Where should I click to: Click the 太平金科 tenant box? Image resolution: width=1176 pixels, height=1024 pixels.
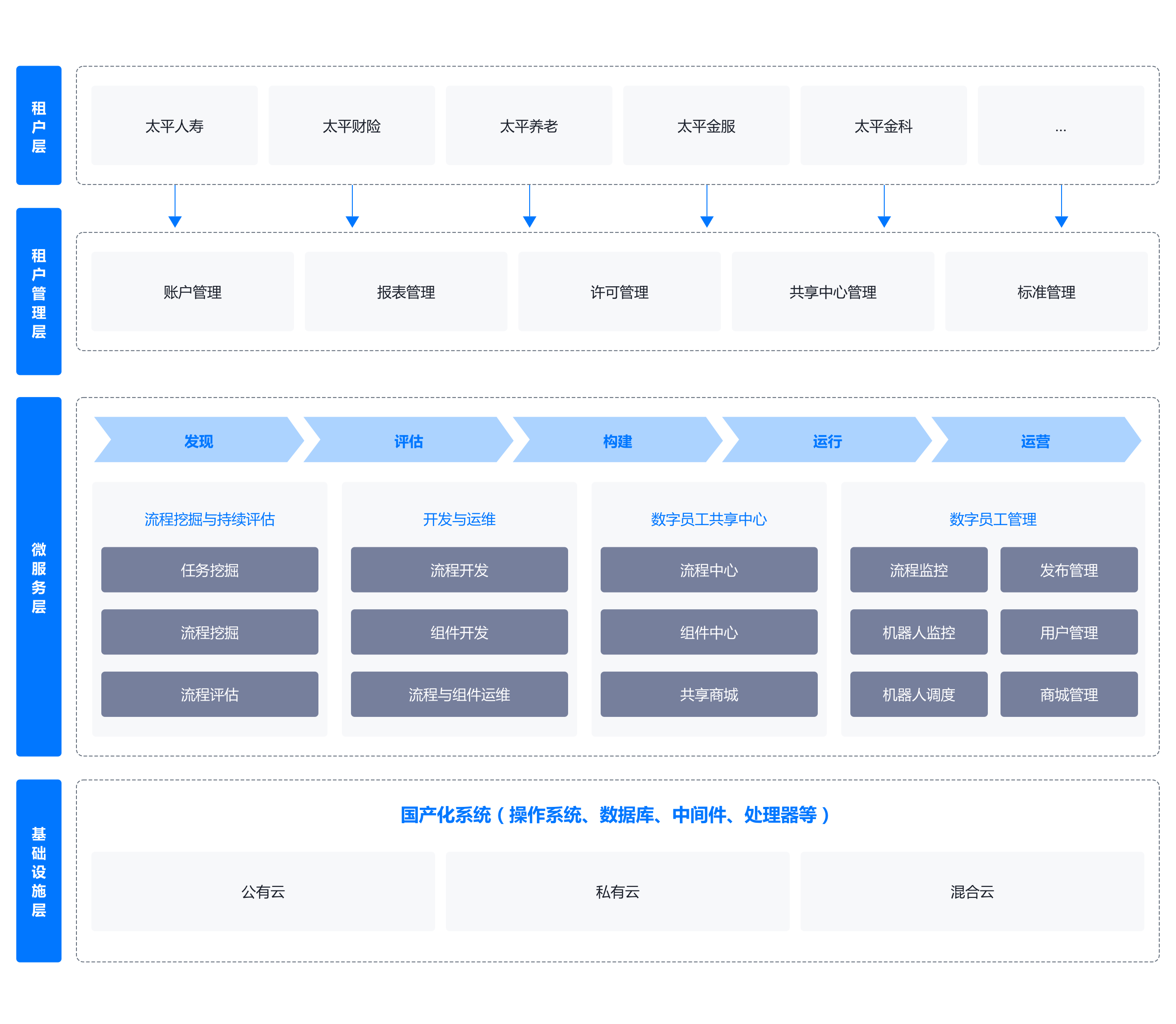point(883,126)
